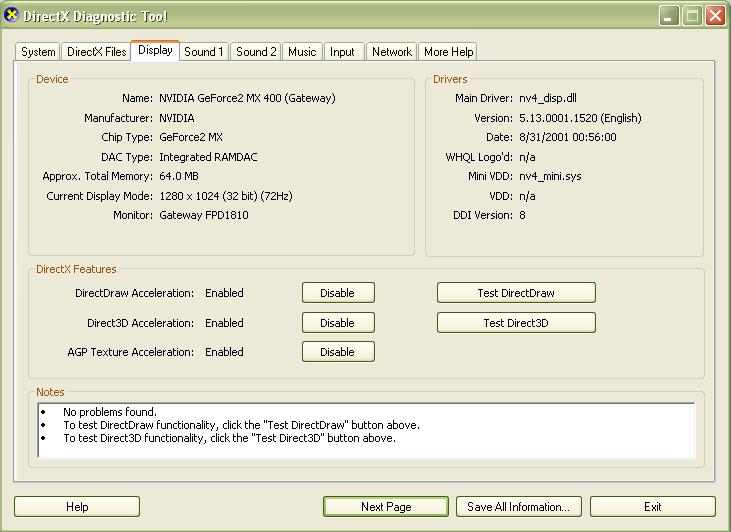Exit the DirectX Diagnostic Tool
Image resolution: width=731 pixels, height=532 pixels.
tap(653, 506)
